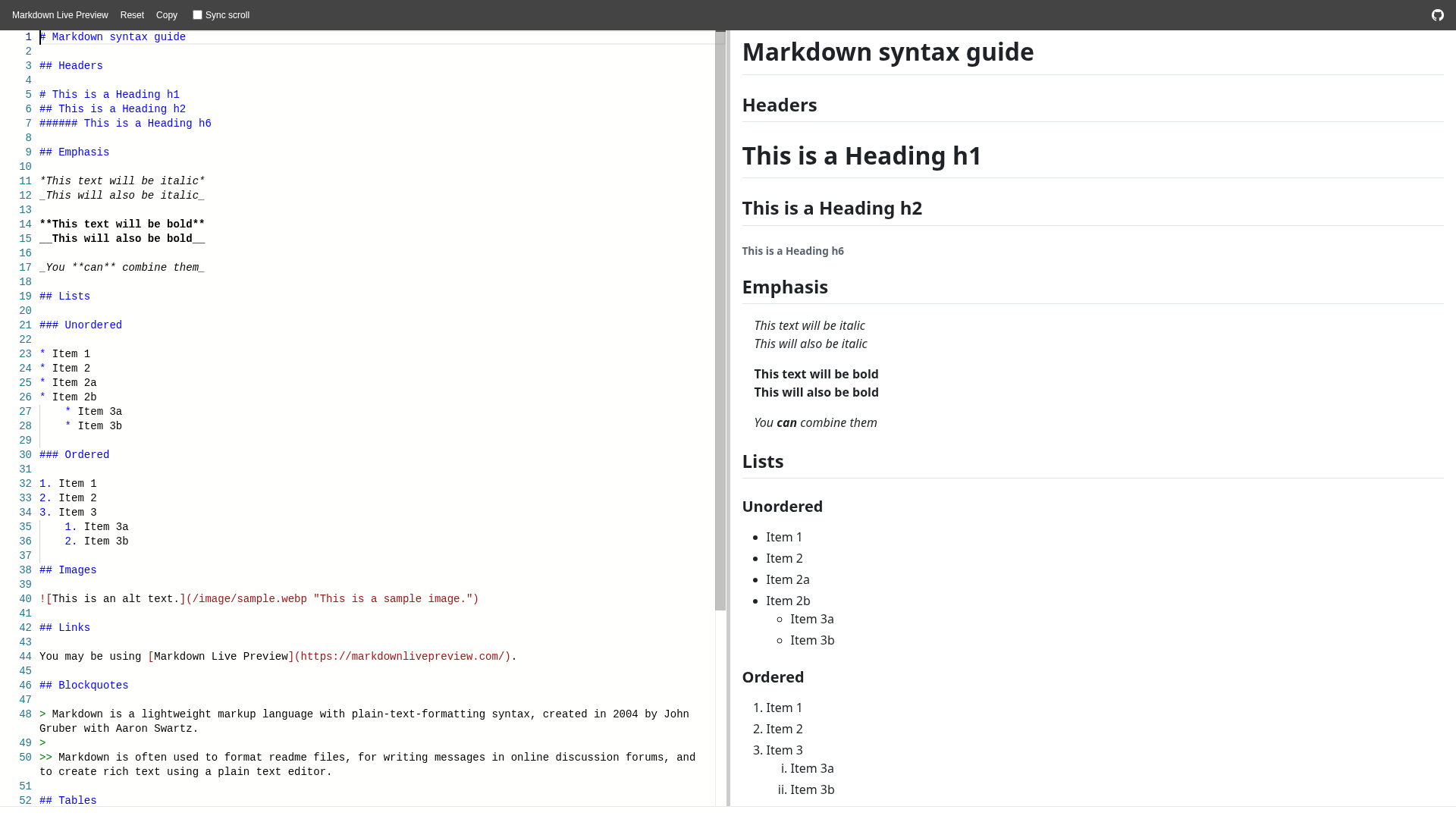
Task: Open the GitHub repository icon
Action: [1438, 15]
